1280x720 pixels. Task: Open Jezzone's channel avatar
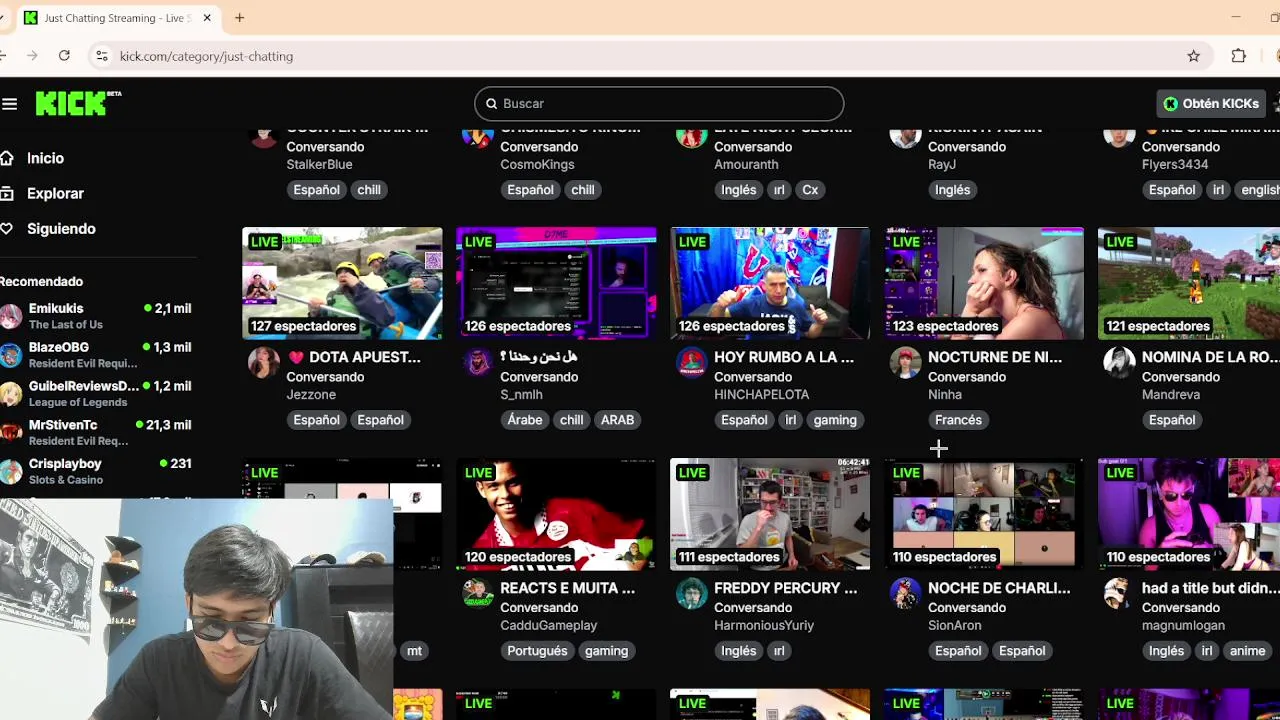tap(264, 363)
